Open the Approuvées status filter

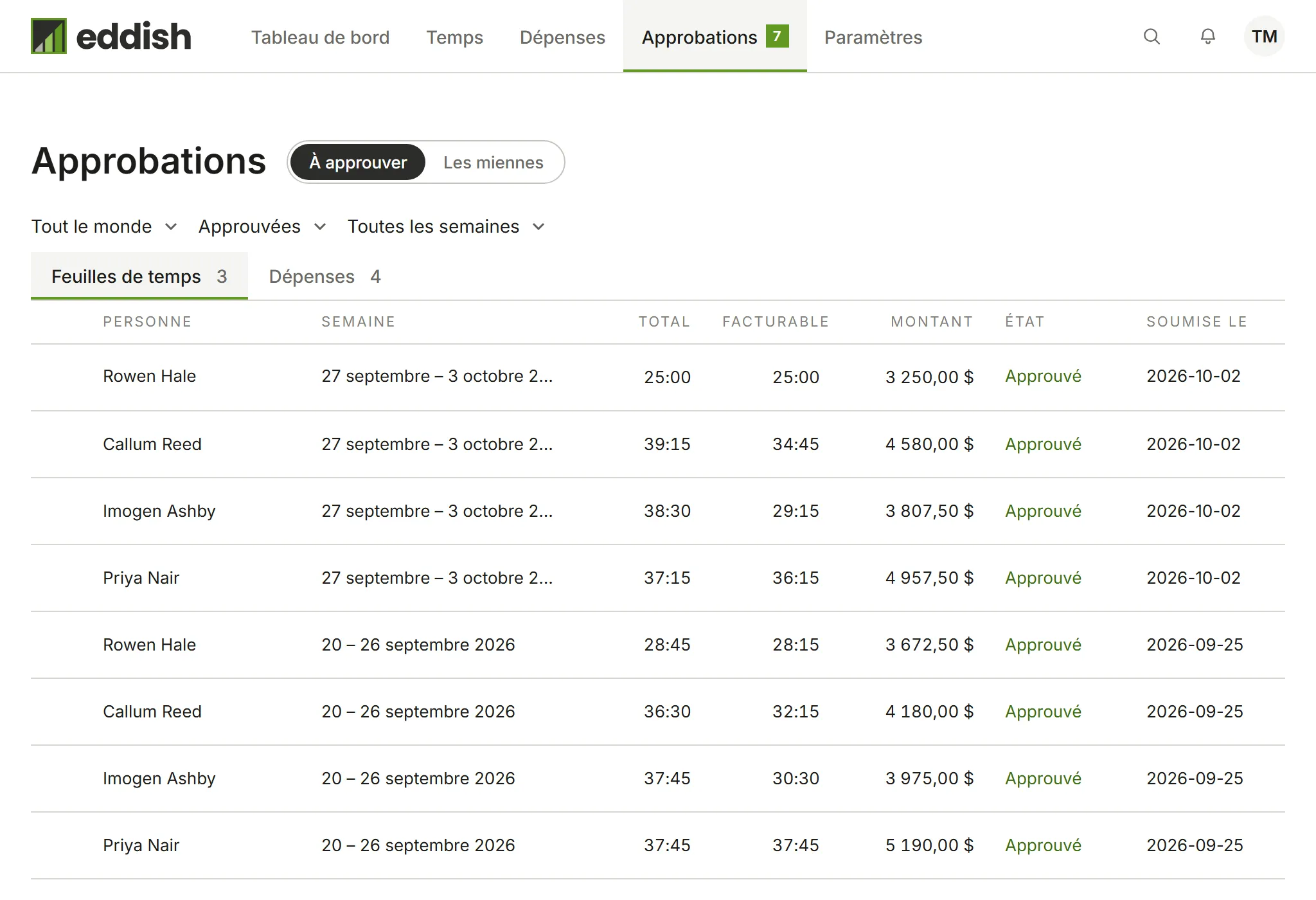[x=262, y=226]
